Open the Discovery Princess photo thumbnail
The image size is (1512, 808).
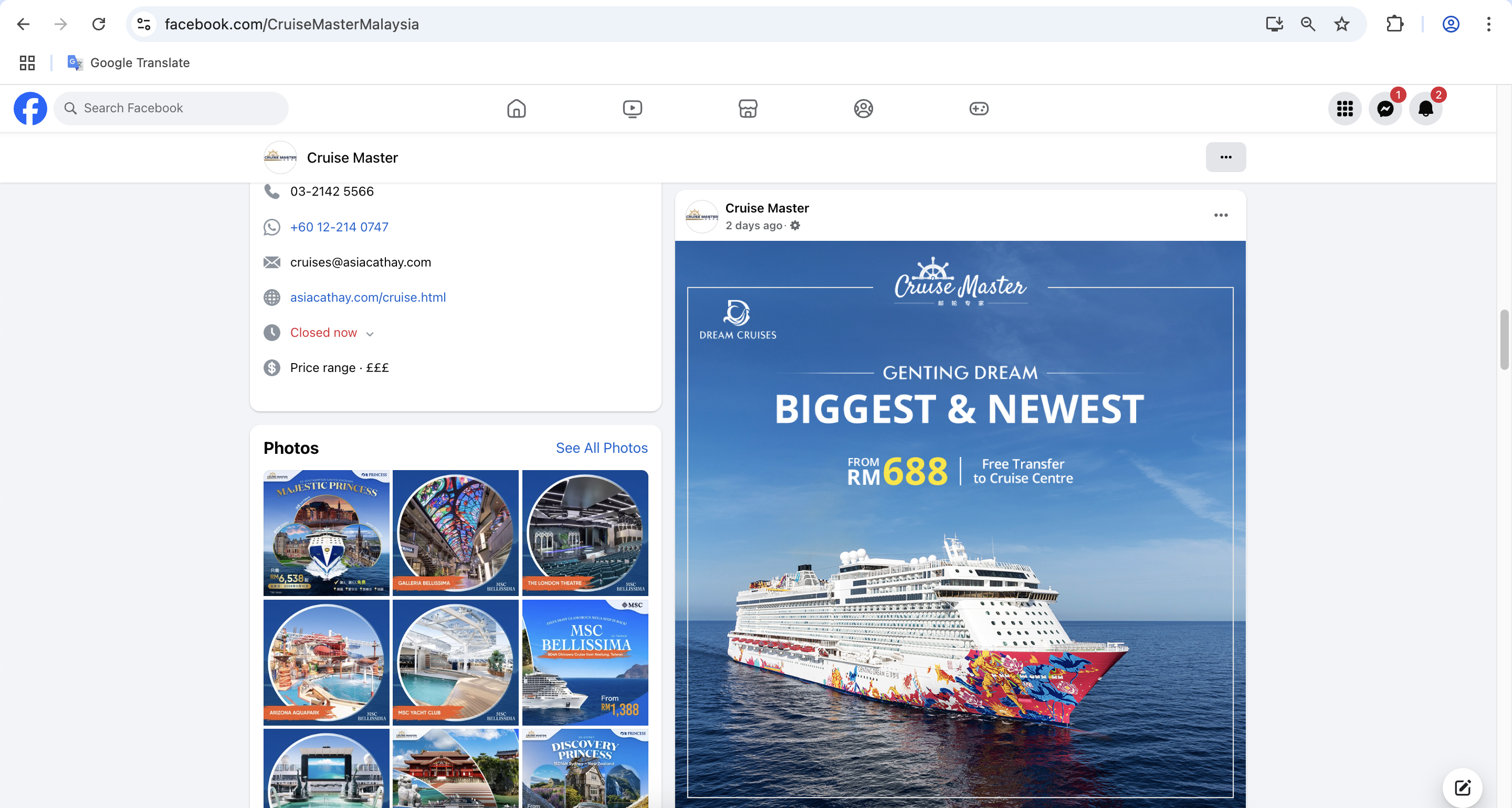click(585, 769)
